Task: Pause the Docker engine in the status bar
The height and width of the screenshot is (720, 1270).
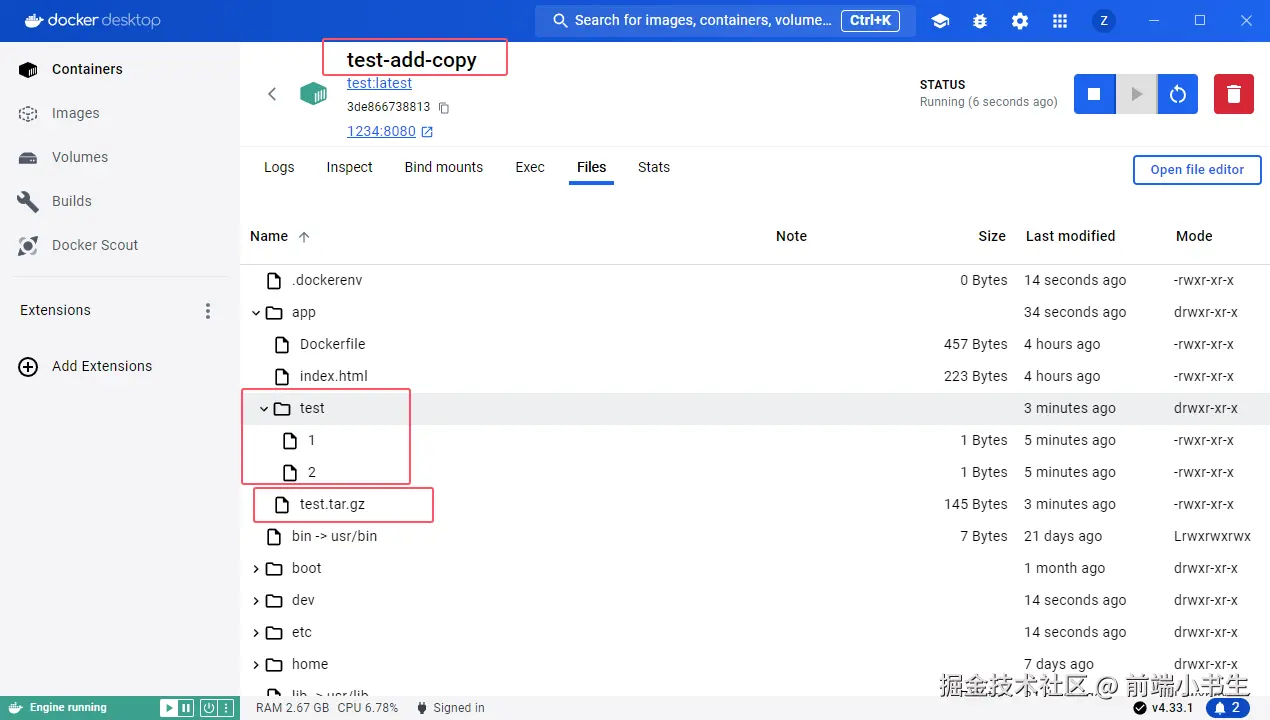Action: pos(186,708)
